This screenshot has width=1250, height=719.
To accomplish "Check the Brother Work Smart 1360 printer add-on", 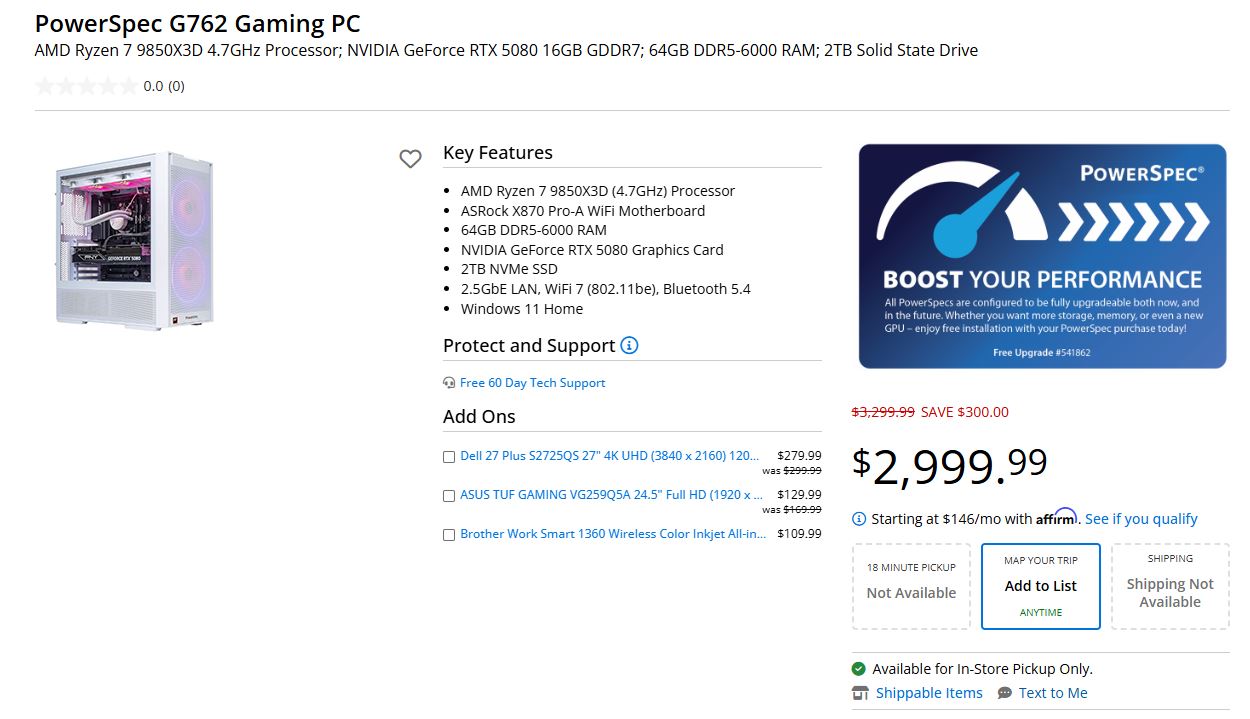I will [448, 534].
